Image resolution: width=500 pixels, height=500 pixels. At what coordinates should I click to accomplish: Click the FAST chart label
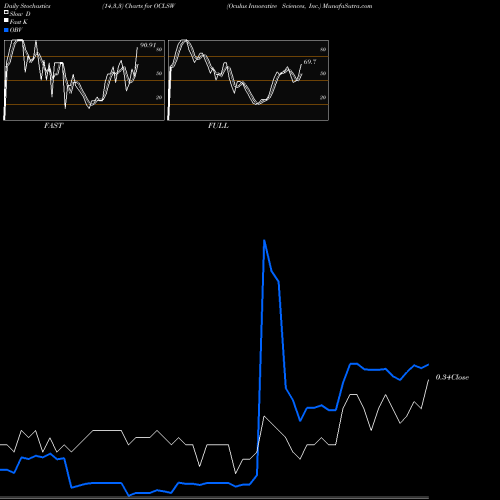[x=53, y=126]
